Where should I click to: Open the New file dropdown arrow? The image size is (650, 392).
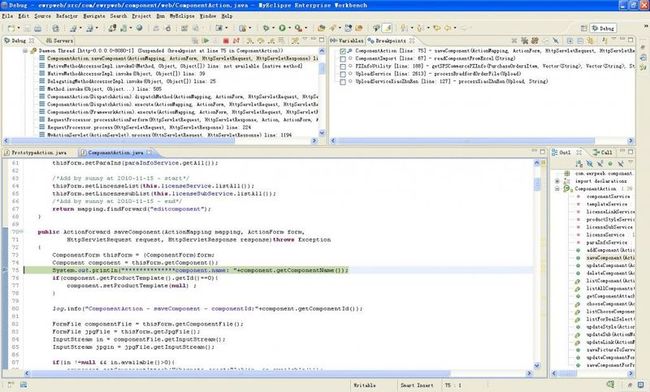tap(18, 28)
